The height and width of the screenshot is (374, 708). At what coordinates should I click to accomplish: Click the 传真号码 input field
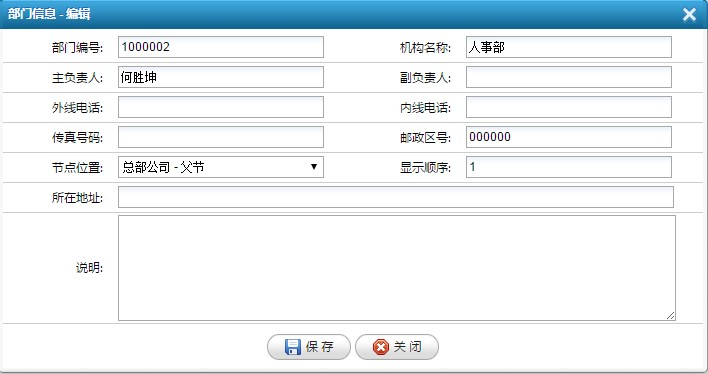(221, 137)
